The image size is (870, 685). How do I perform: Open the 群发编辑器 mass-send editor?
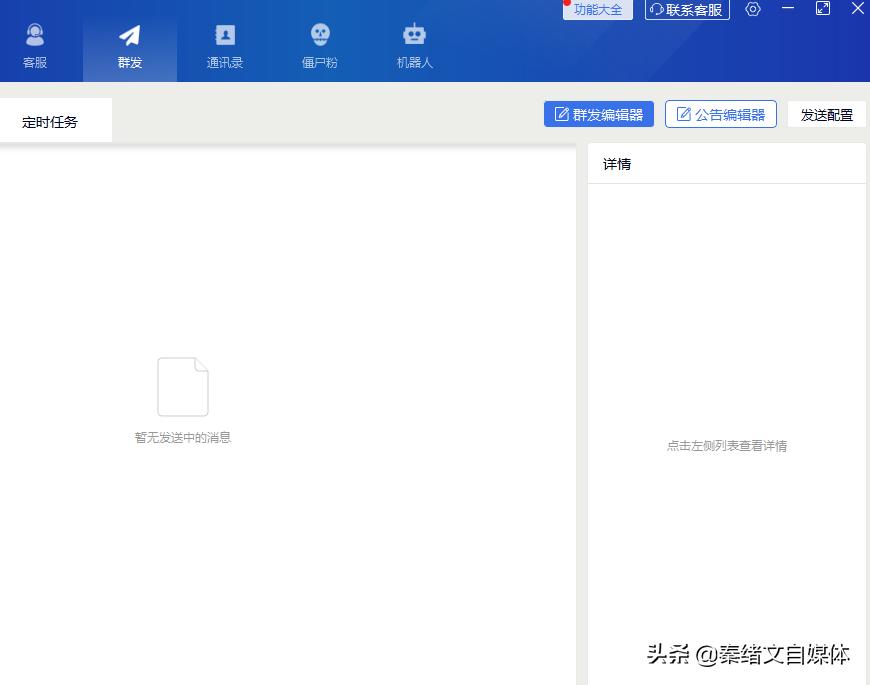(598, 113)
